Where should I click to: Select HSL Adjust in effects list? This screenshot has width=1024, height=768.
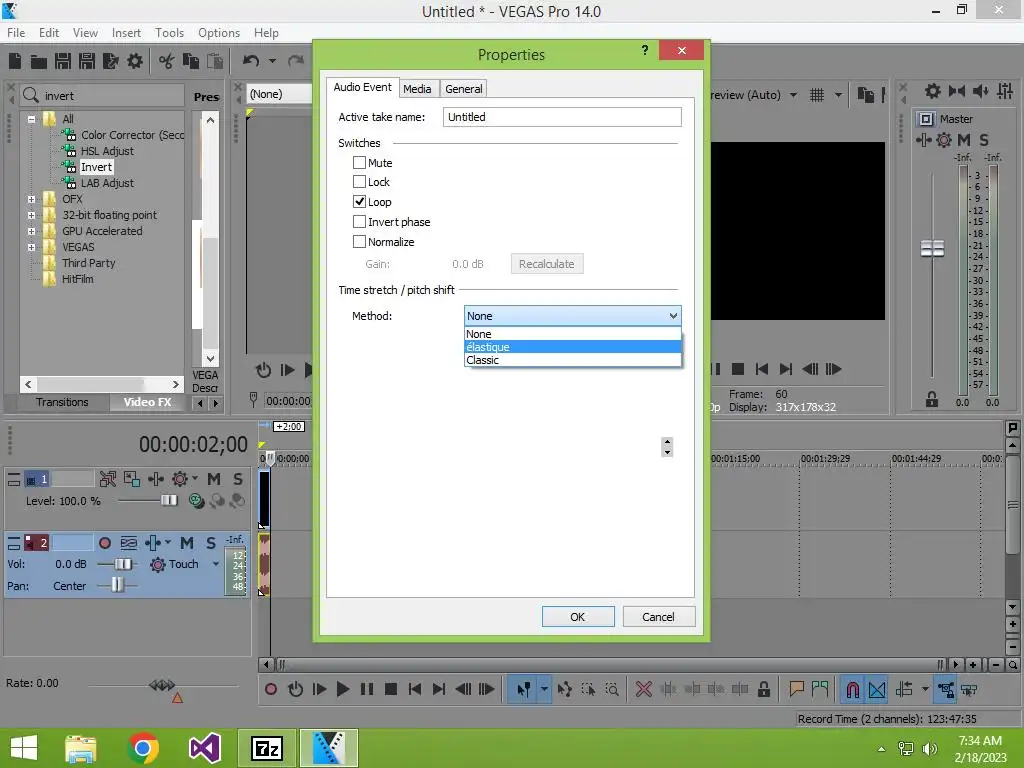107,151
